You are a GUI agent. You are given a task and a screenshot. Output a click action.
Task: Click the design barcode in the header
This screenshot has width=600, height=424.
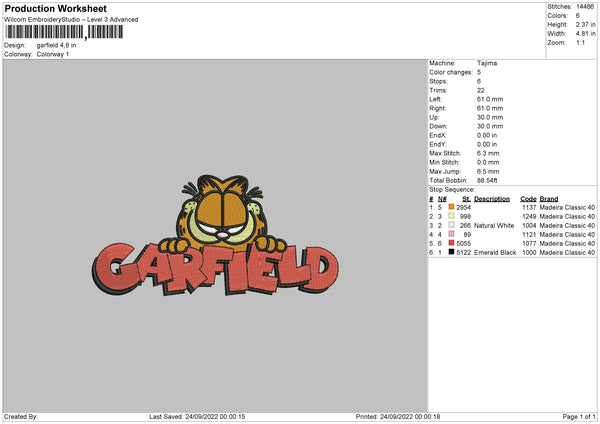[x=64, y=32]
